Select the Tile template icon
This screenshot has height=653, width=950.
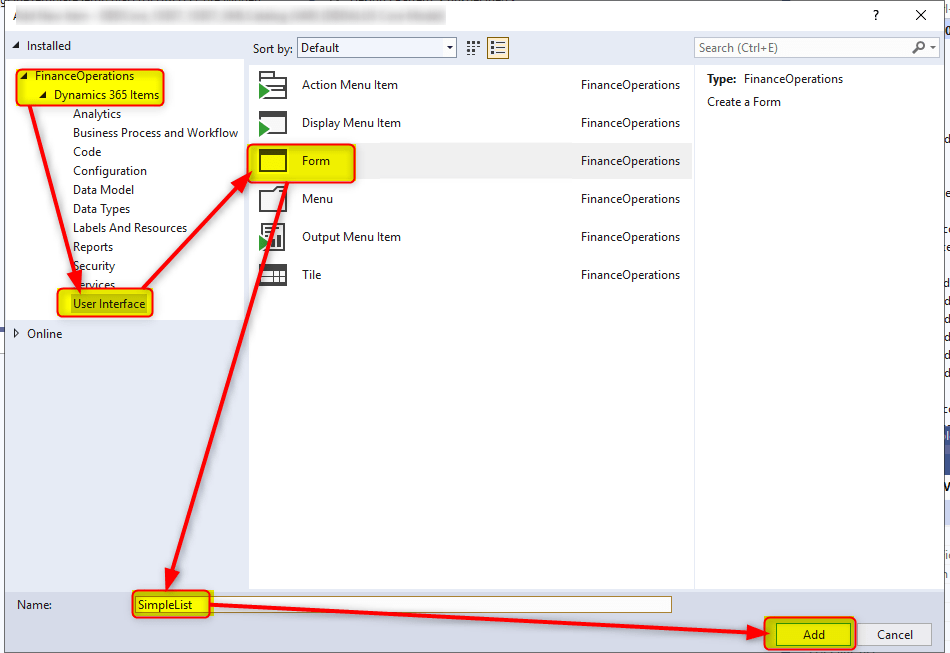272,276
